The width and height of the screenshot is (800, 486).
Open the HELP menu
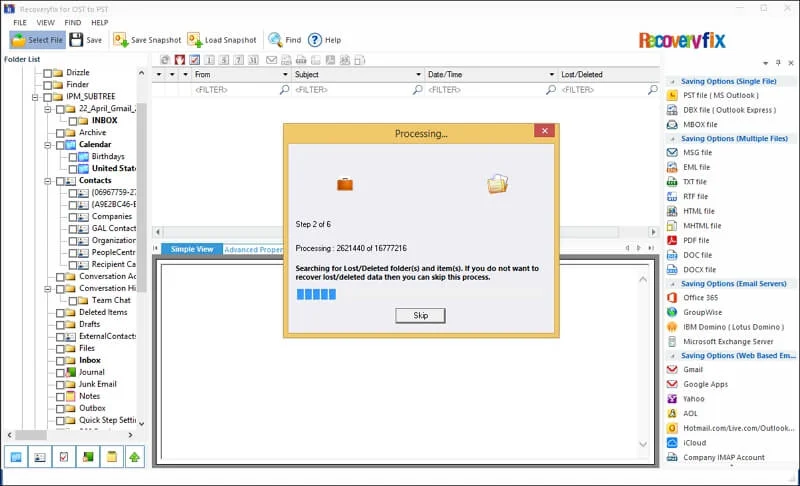[x=99, y=22]
